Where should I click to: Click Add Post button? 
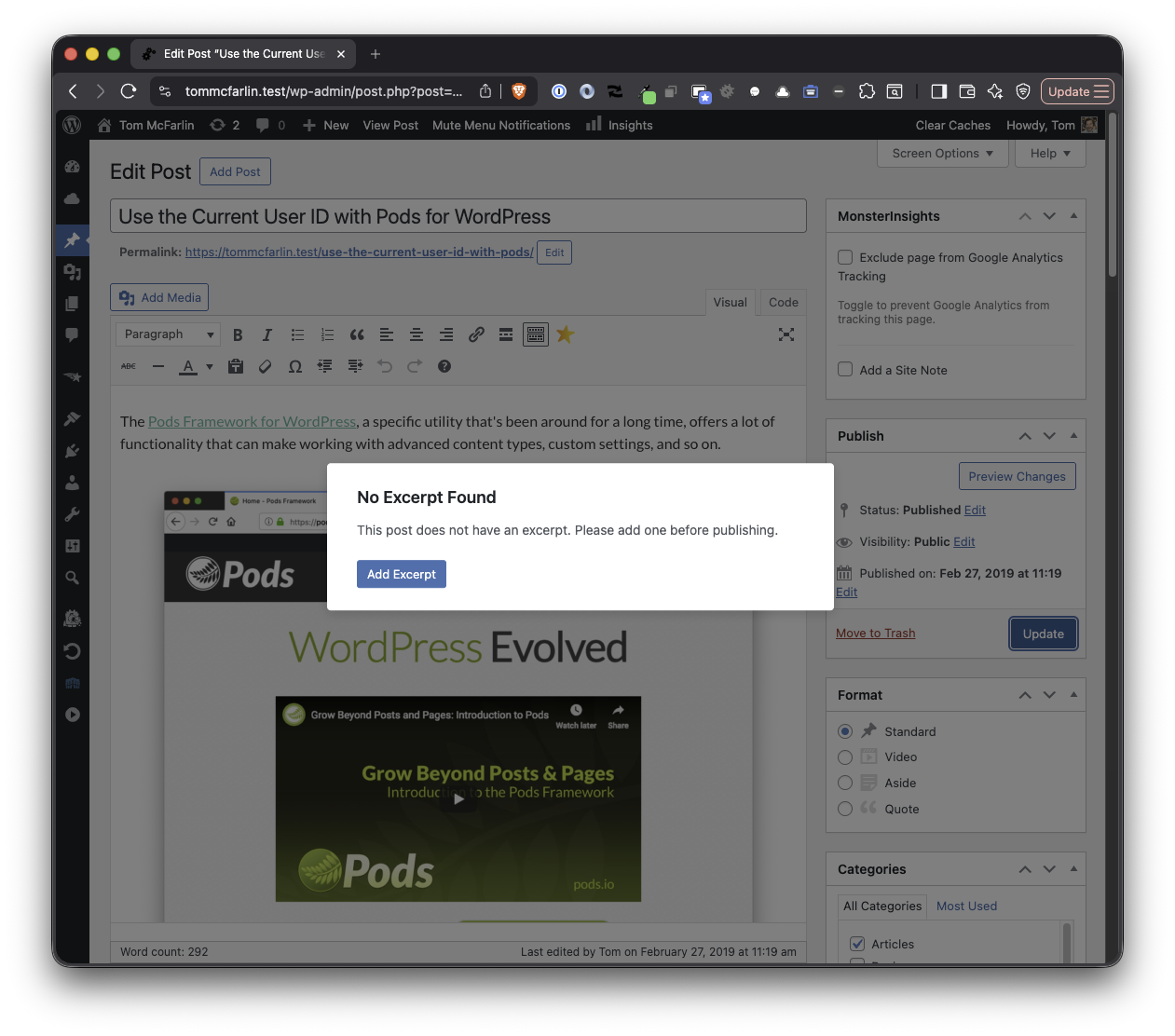point(235,171)
